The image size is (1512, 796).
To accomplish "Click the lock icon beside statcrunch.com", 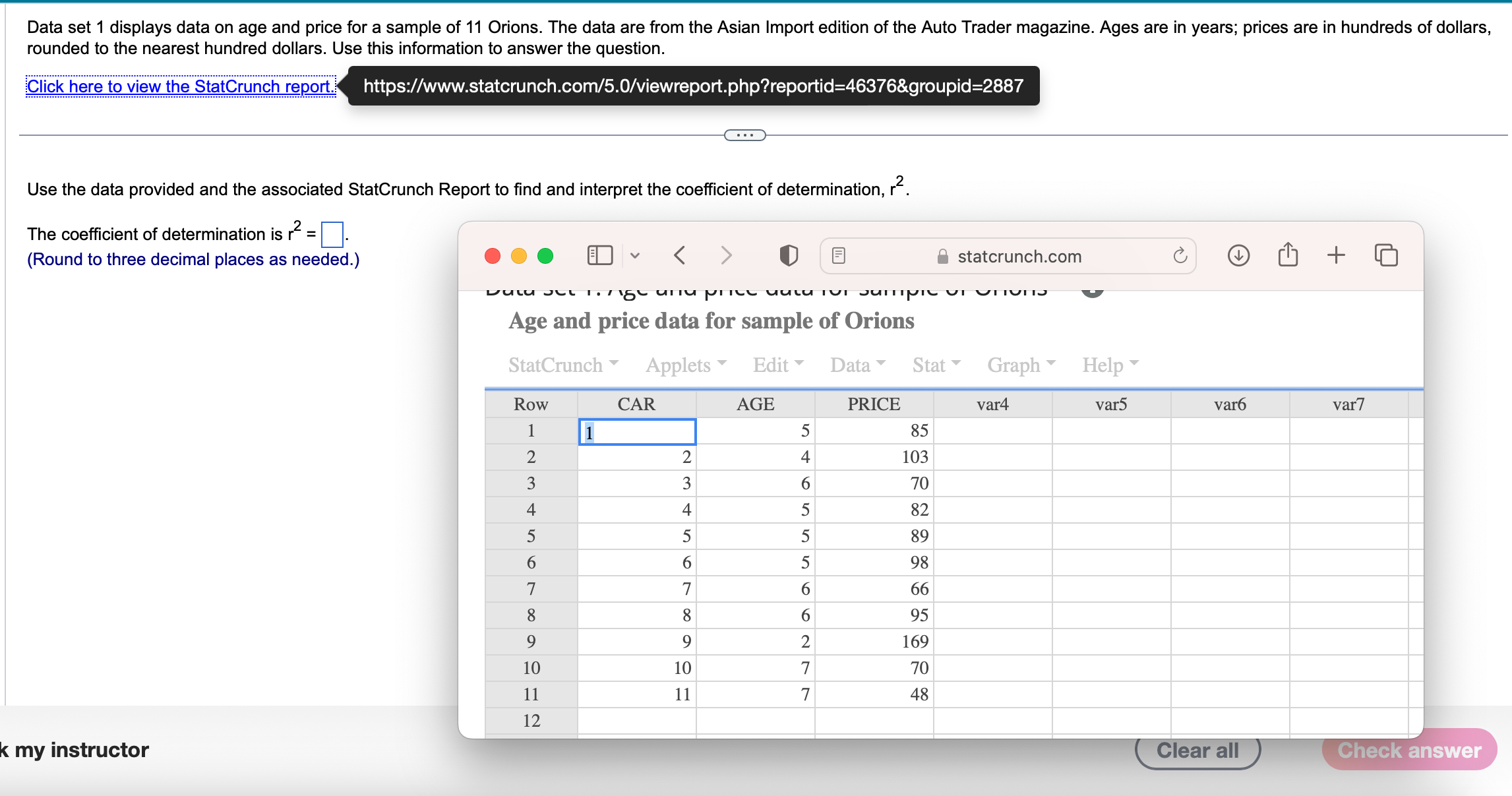I will click(x=942, y=257).
